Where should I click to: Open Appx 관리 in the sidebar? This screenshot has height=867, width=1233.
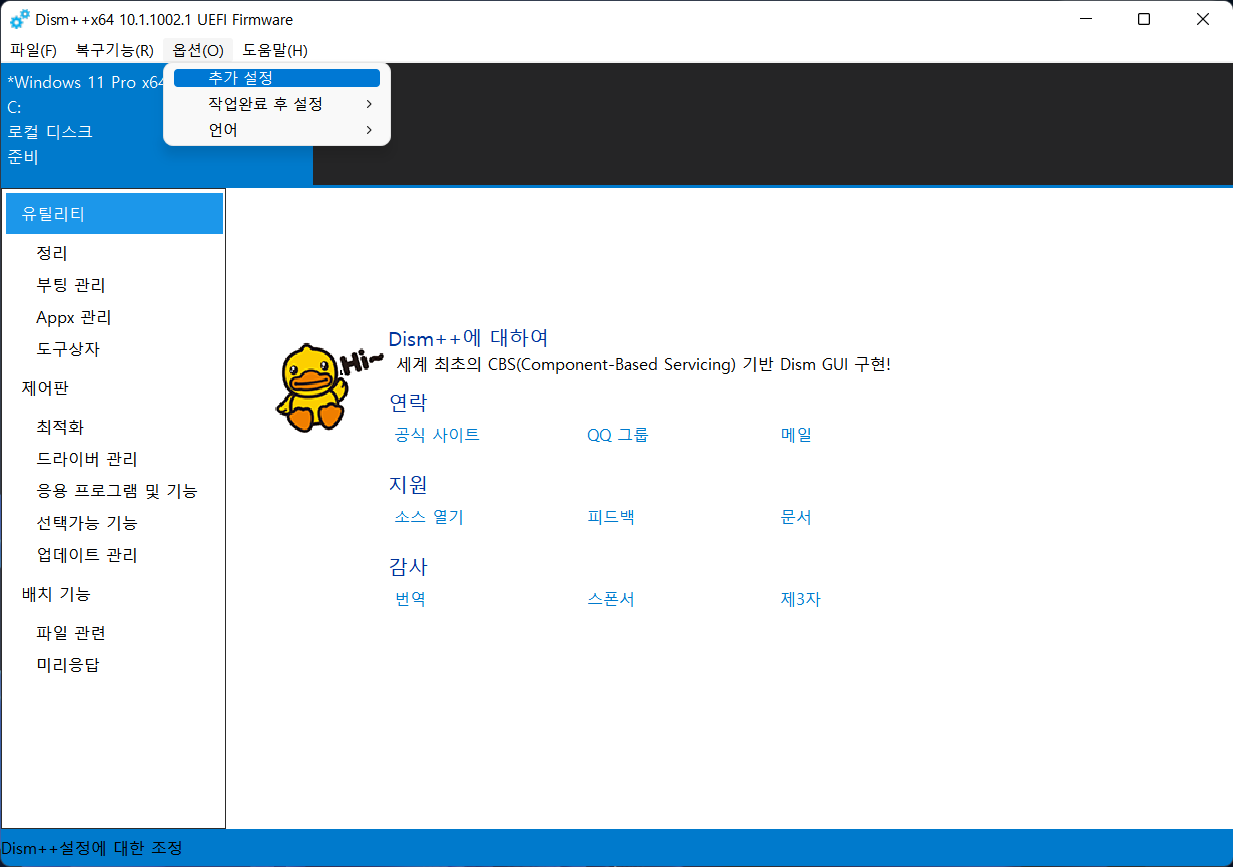[74, 318]
